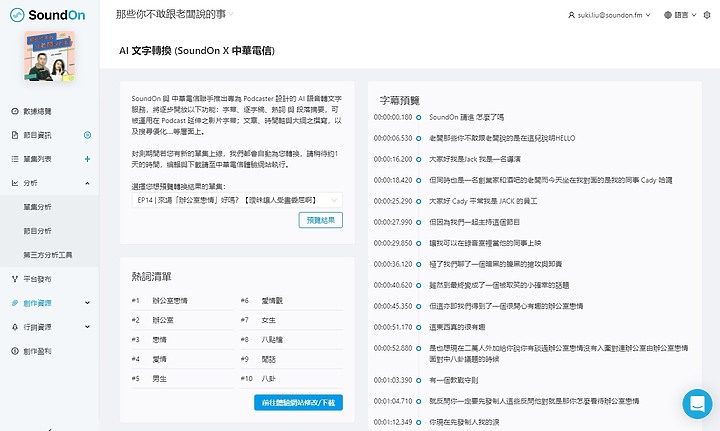This screenshot has height=431, width=720.
Task: Open 單集分析 under analytics
Action: (38, 207)
